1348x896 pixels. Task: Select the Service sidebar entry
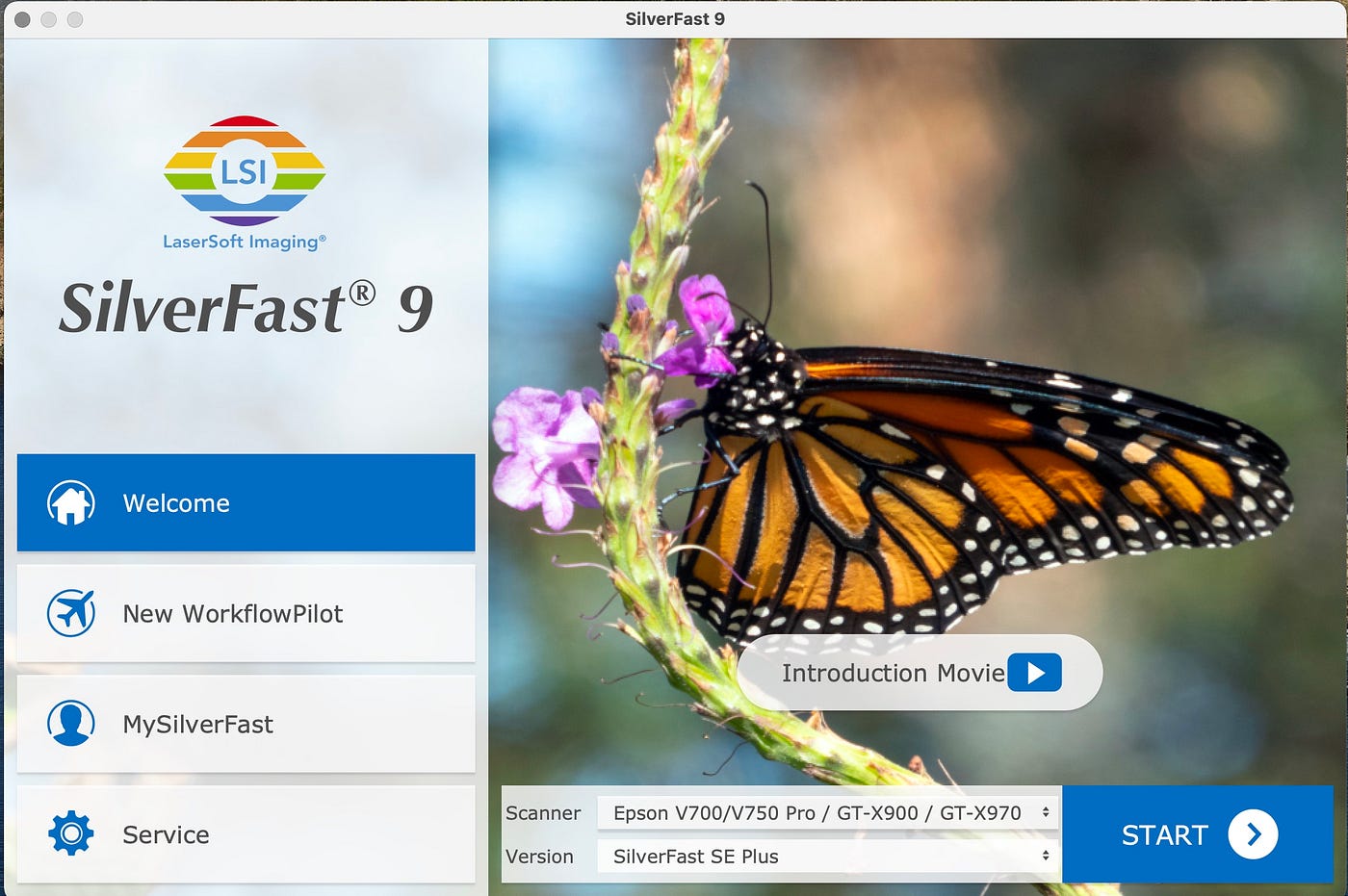point(246,834)
